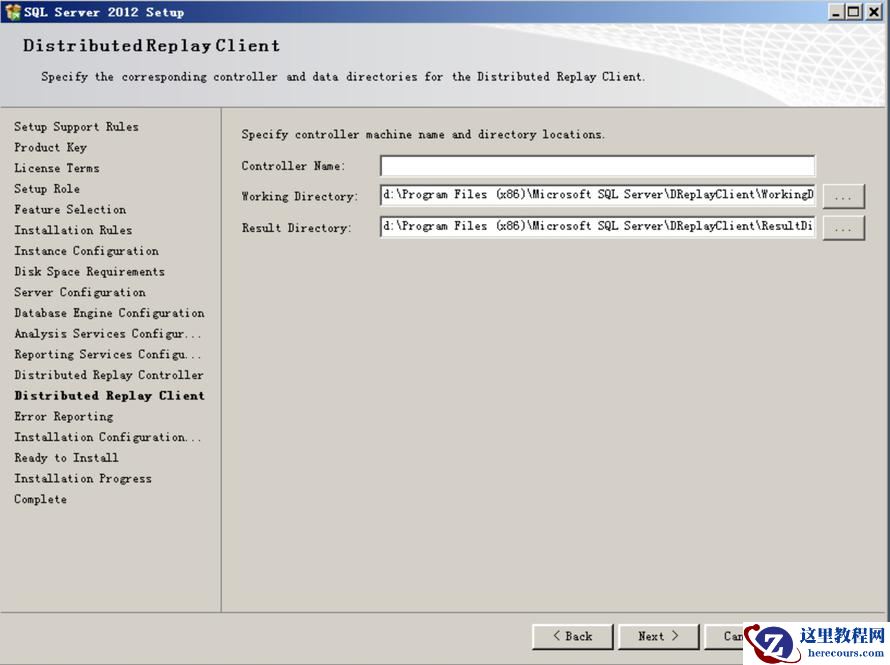Select the Analysis Services Configuration step
Viewport: 890px width, 665px height.
pos(108,334)
